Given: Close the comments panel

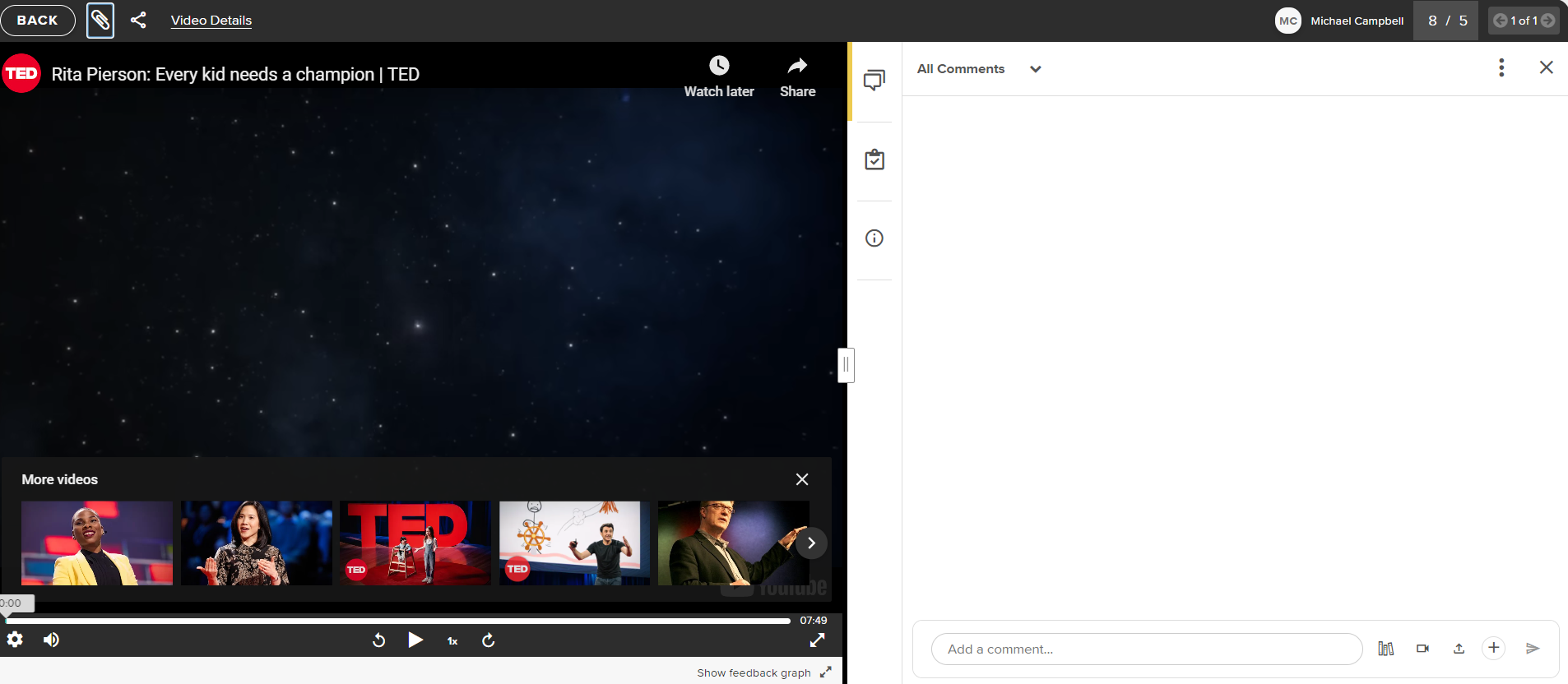Looking at the screenshot, I should pos(1547,67).
